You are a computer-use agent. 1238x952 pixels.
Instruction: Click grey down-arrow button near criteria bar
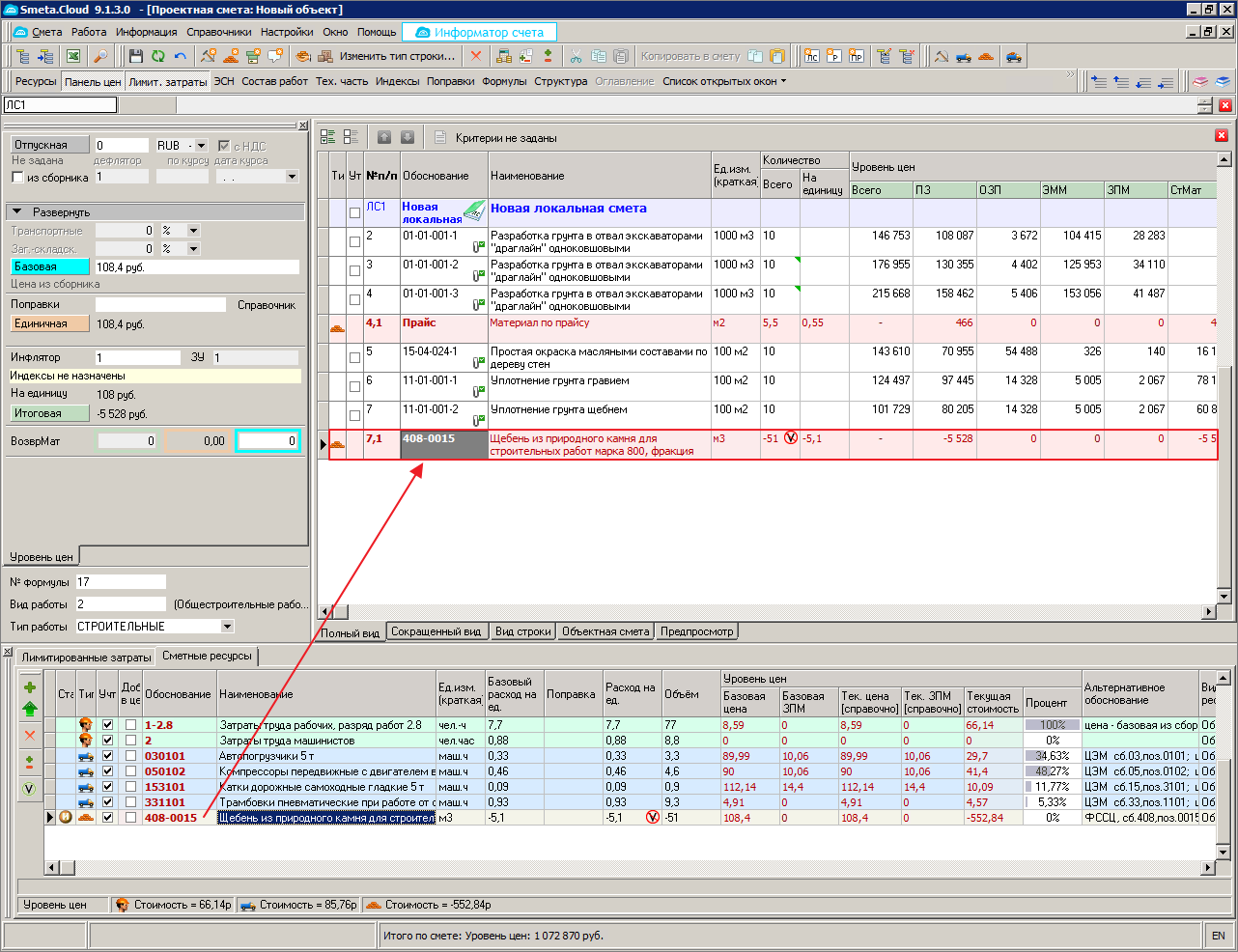tap(408, 137)
